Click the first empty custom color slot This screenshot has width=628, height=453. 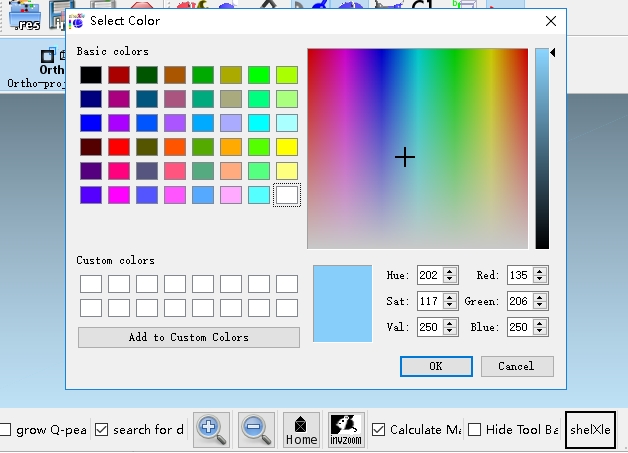tap(91, 285)
